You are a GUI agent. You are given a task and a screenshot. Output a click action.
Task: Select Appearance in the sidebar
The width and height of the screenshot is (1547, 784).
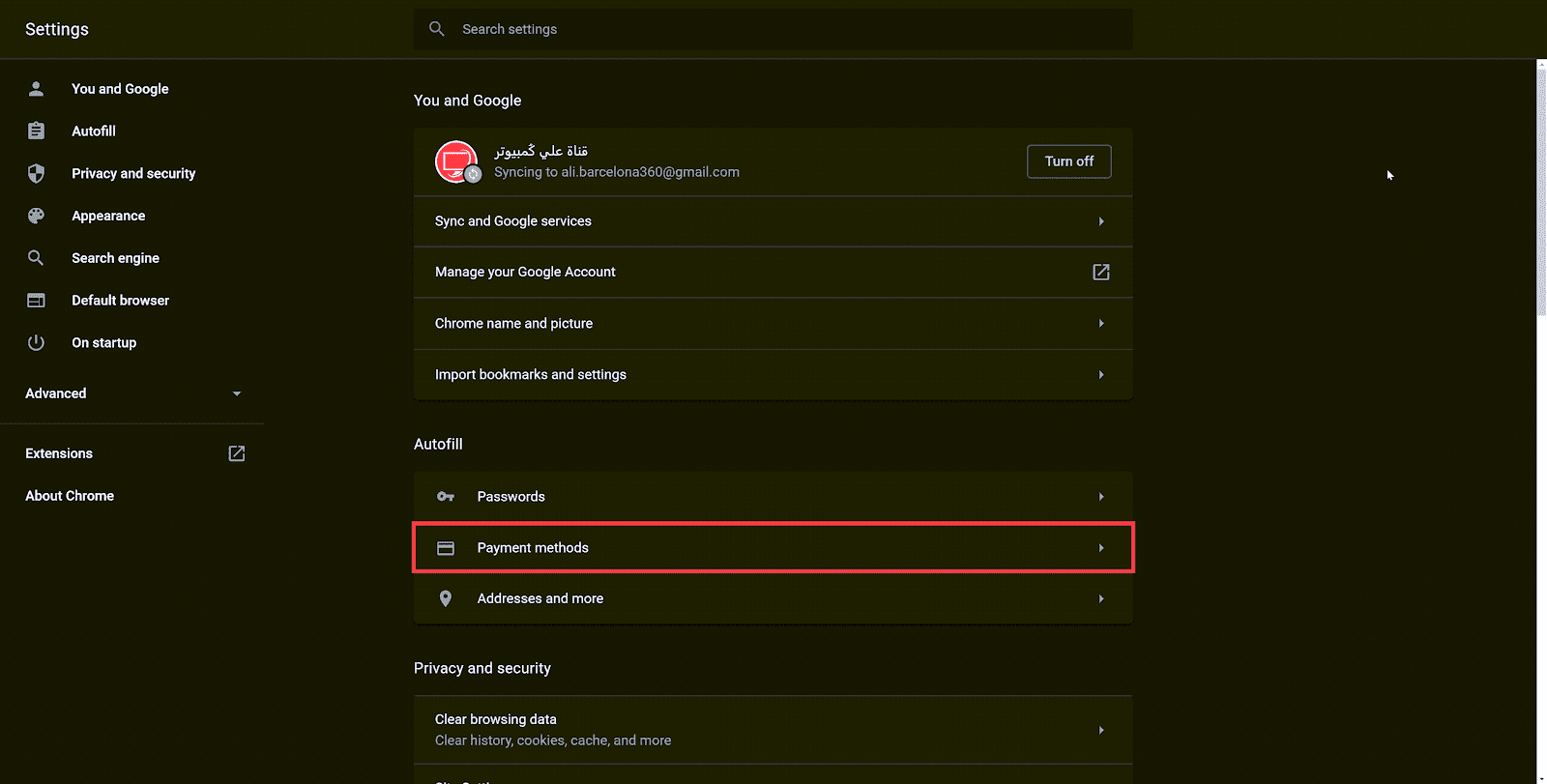point(108,216)
